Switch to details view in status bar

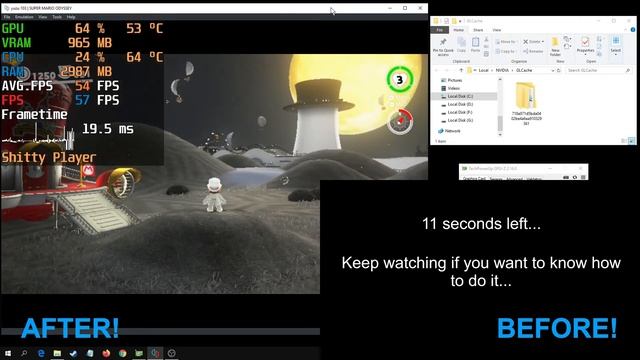(x=624, y=141)
